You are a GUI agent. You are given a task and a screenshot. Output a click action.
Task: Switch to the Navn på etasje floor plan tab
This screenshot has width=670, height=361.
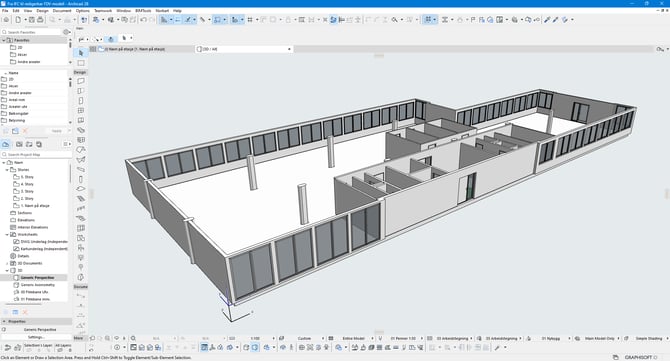[x=145, y=49]
